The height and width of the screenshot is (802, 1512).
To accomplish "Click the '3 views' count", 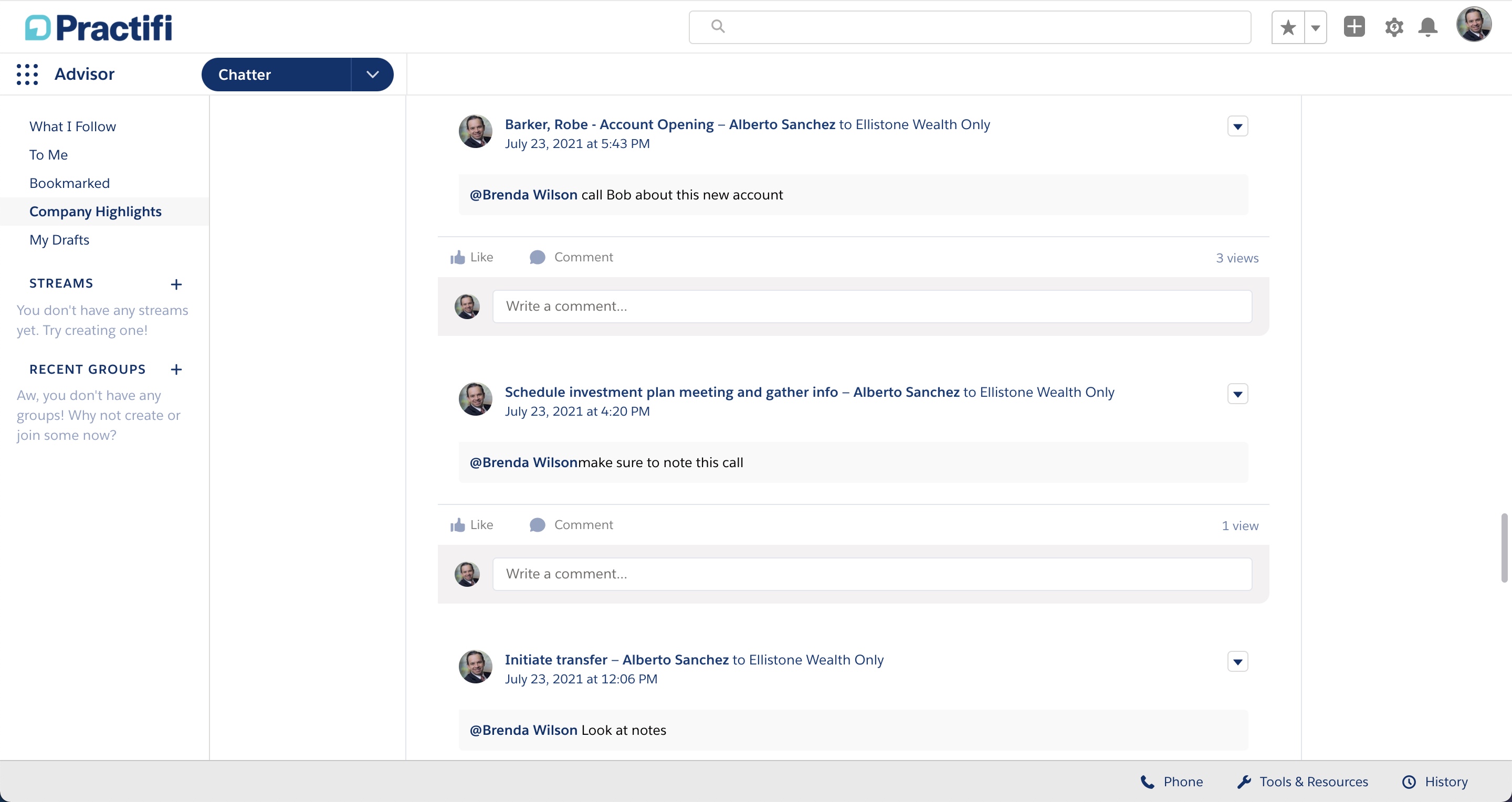I will [x=1237, y=258].
